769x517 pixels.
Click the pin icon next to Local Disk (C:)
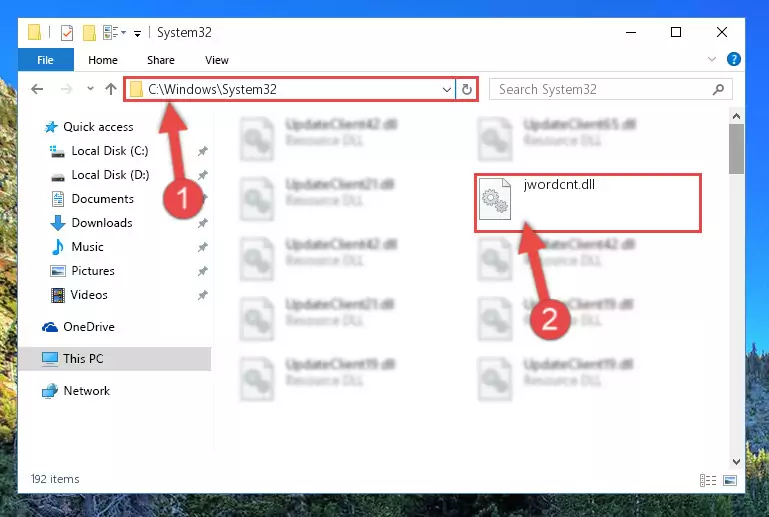click(x=203, y=151)
